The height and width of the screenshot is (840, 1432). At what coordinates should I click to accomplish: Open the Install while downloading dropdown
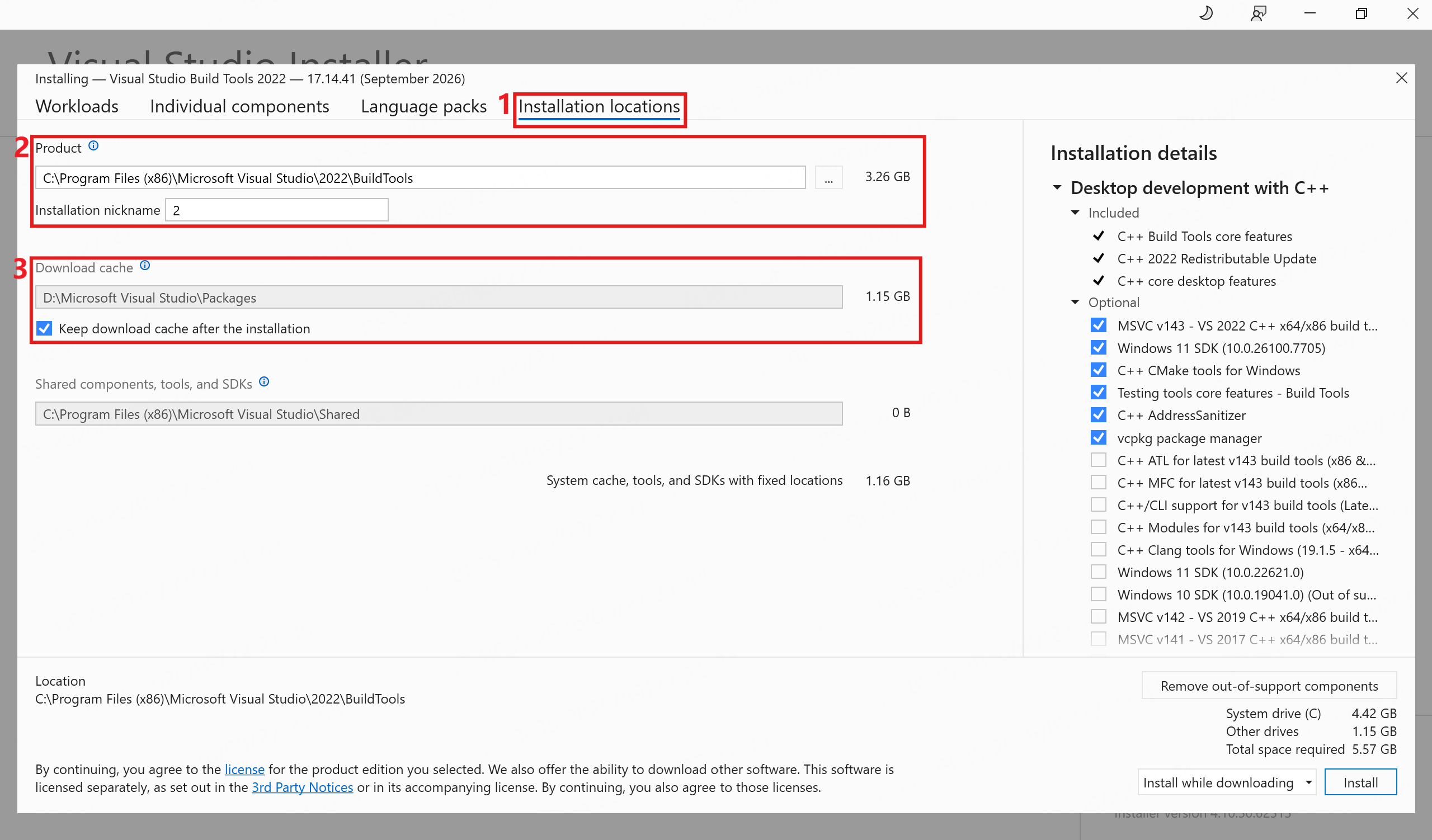[1227, 782]
